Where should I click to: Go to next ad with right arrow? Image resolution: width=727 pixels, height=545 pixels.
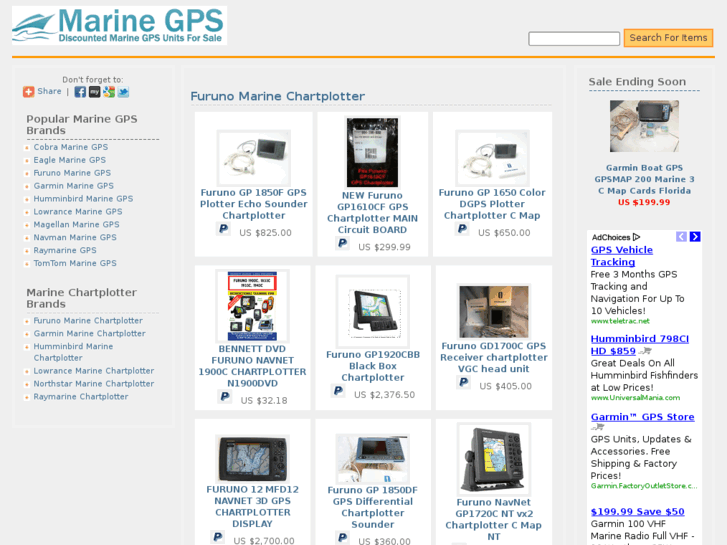pyautogui.click(x=695, y=237)
